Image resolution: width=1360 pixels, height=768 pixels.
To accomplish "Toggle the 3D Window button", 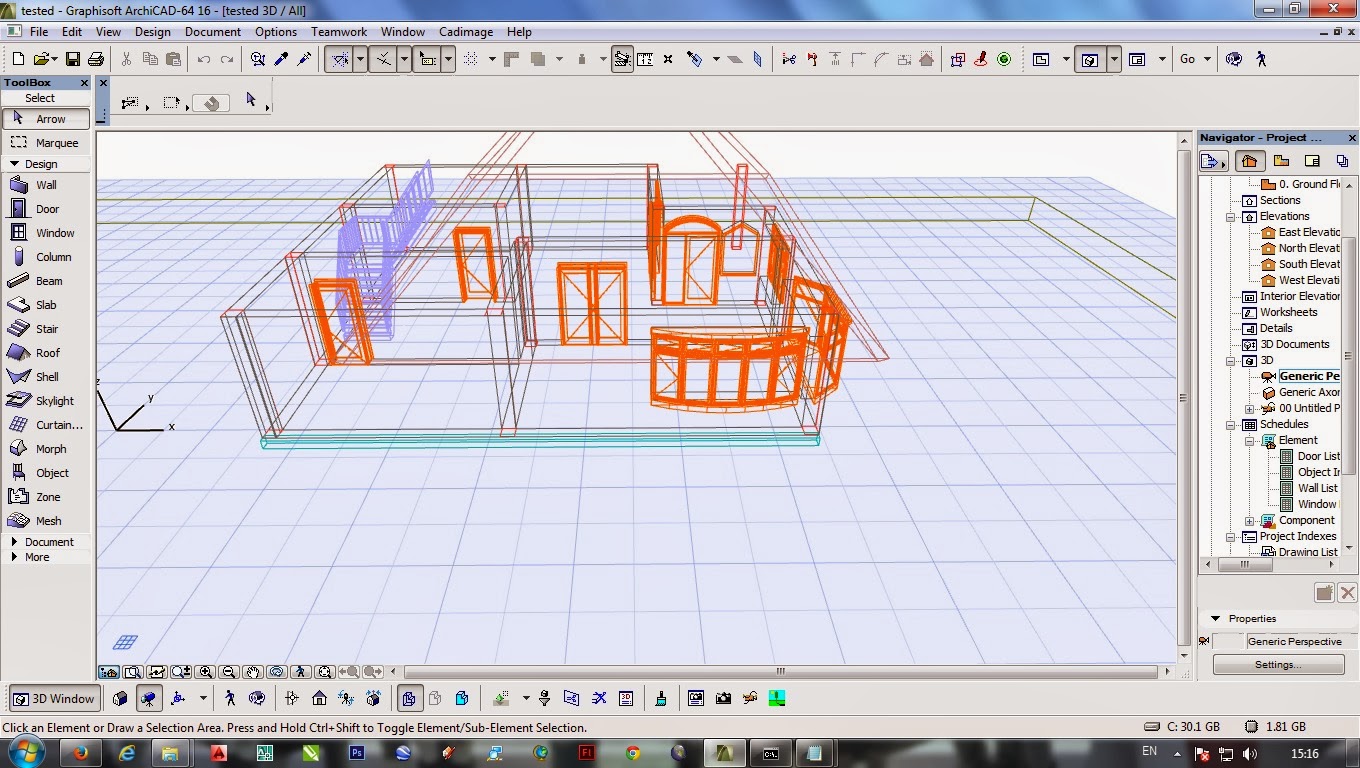I will [54, 699].
